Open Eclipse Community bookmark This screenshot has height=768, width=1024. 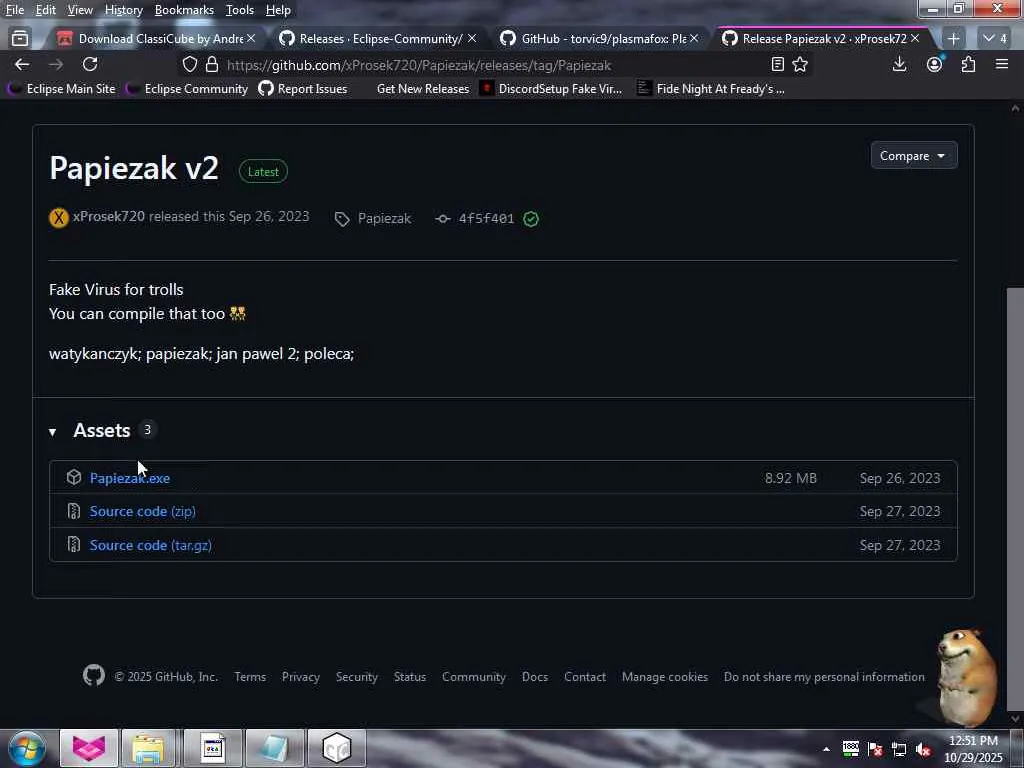(x=187, y=89)
